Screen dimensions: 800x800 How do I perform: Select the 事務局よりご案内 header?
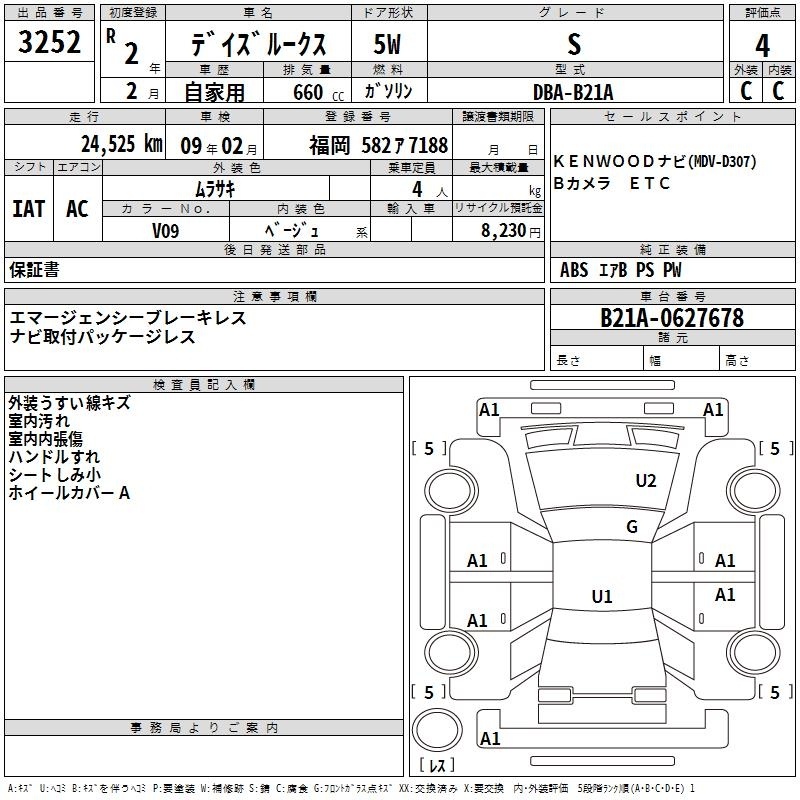coord(204,728)
